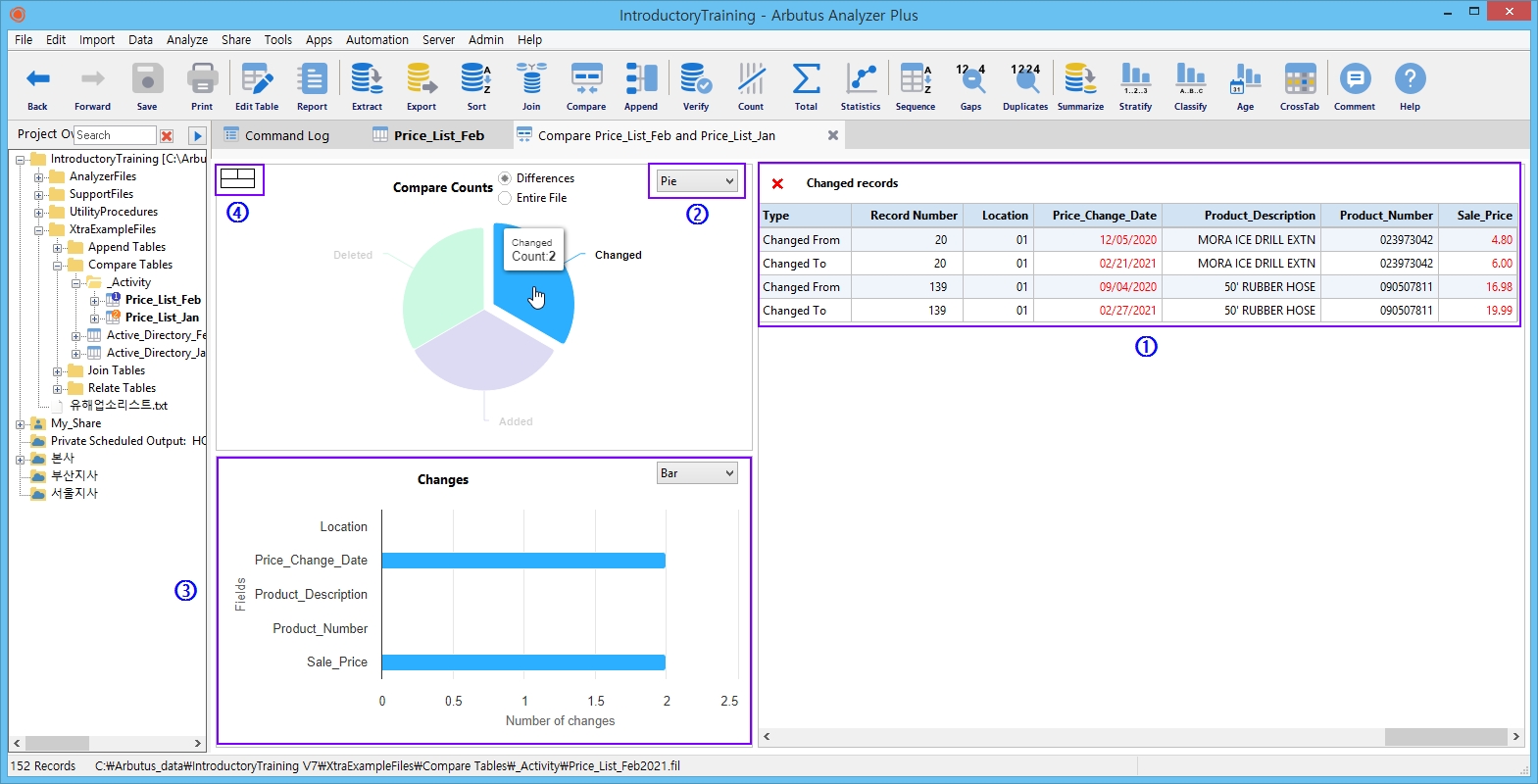
Task: Open the Server menu
Action: pos(438,40)
